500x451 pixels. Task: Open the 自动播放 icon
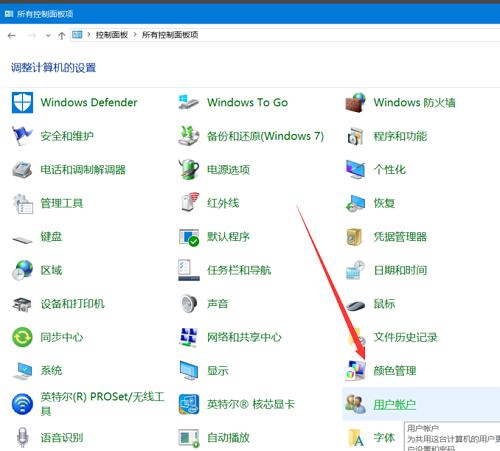(x=189, y=438)
